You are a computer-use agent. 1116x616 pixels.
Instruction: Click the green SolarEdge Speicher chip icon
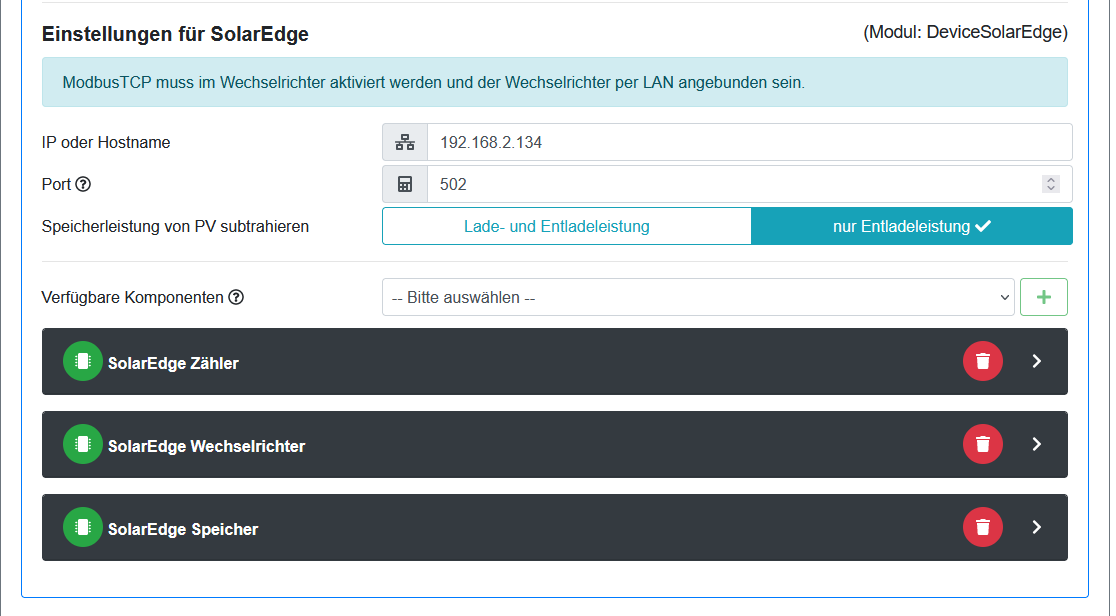click(83, 528)
